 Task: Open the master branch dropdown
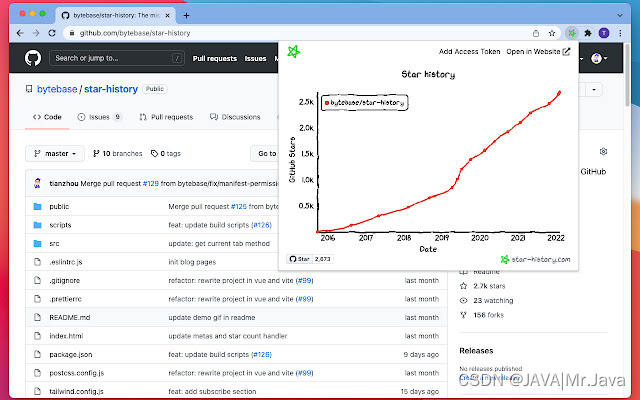click(55, 153)
